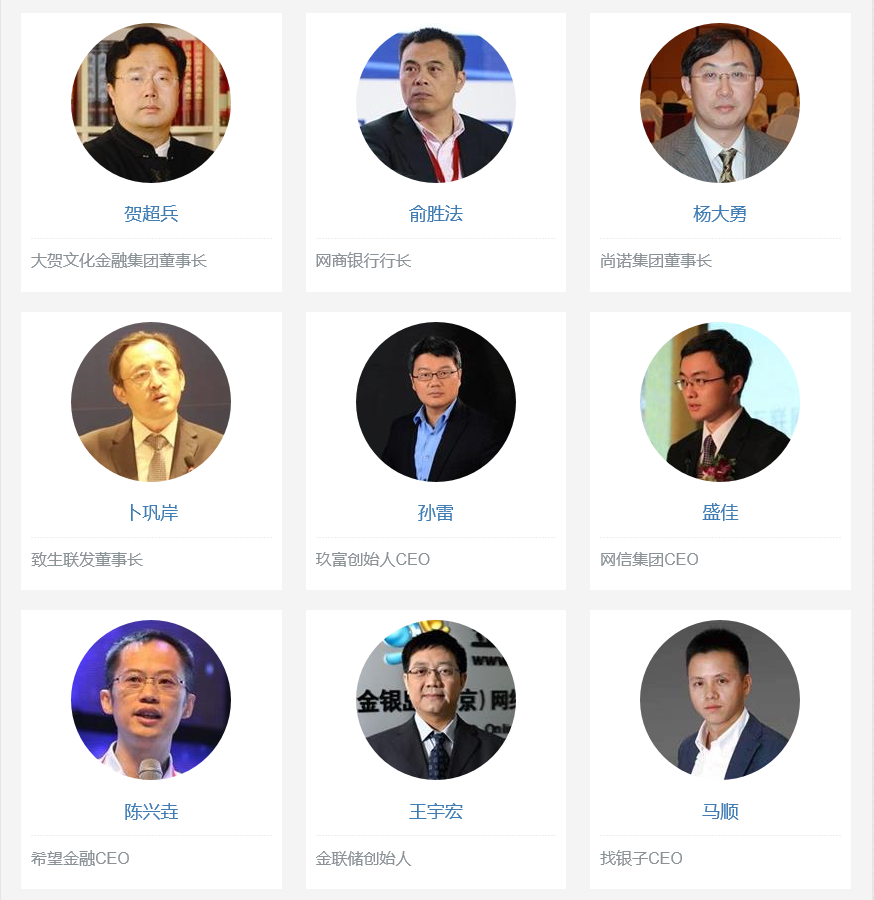Click the 孙雷 name link
Screen dimensions: 874x900
(436, 513)
